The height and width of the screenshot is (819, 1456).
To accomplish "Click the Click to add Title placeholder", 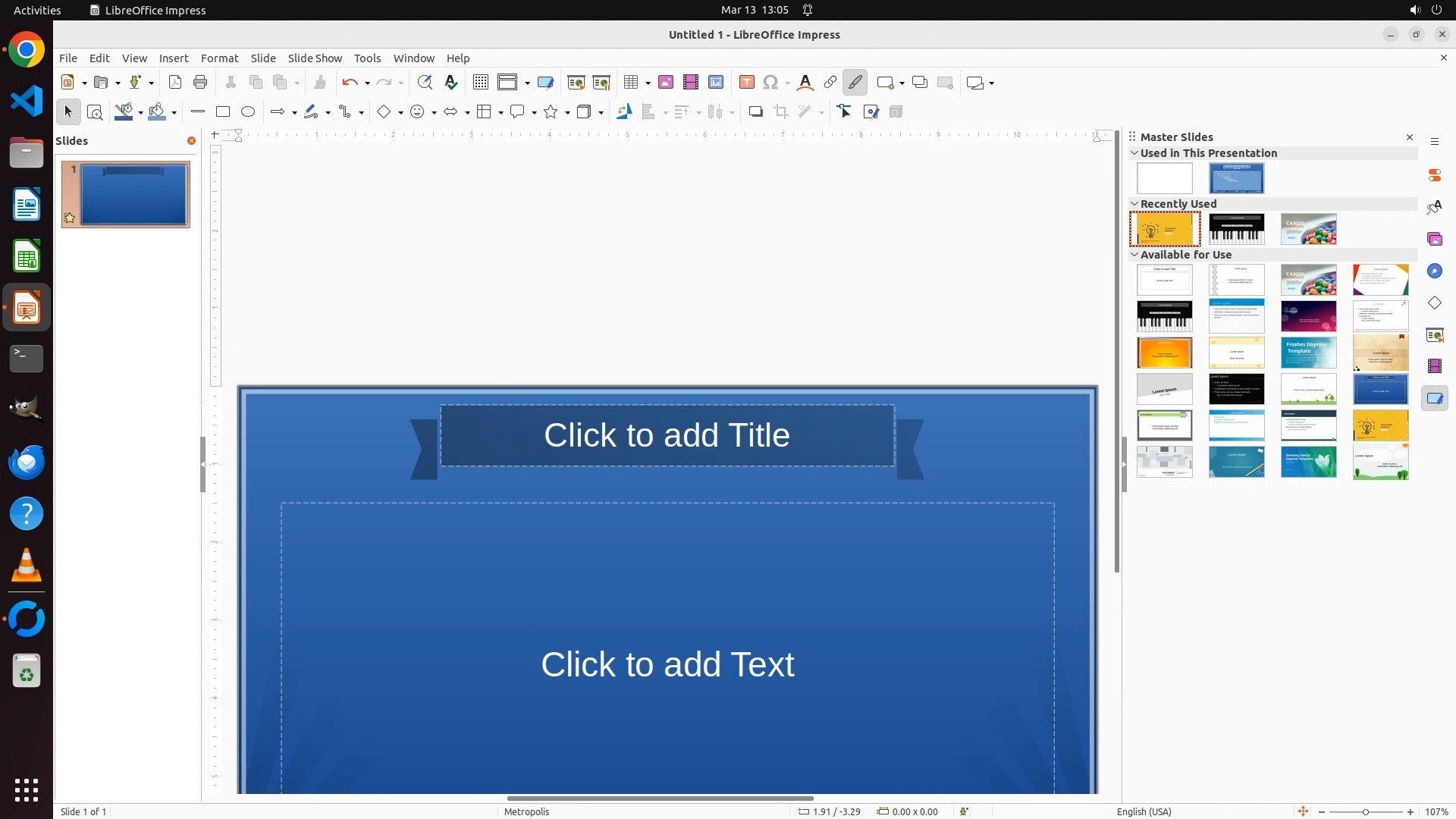I will point(667,435).
